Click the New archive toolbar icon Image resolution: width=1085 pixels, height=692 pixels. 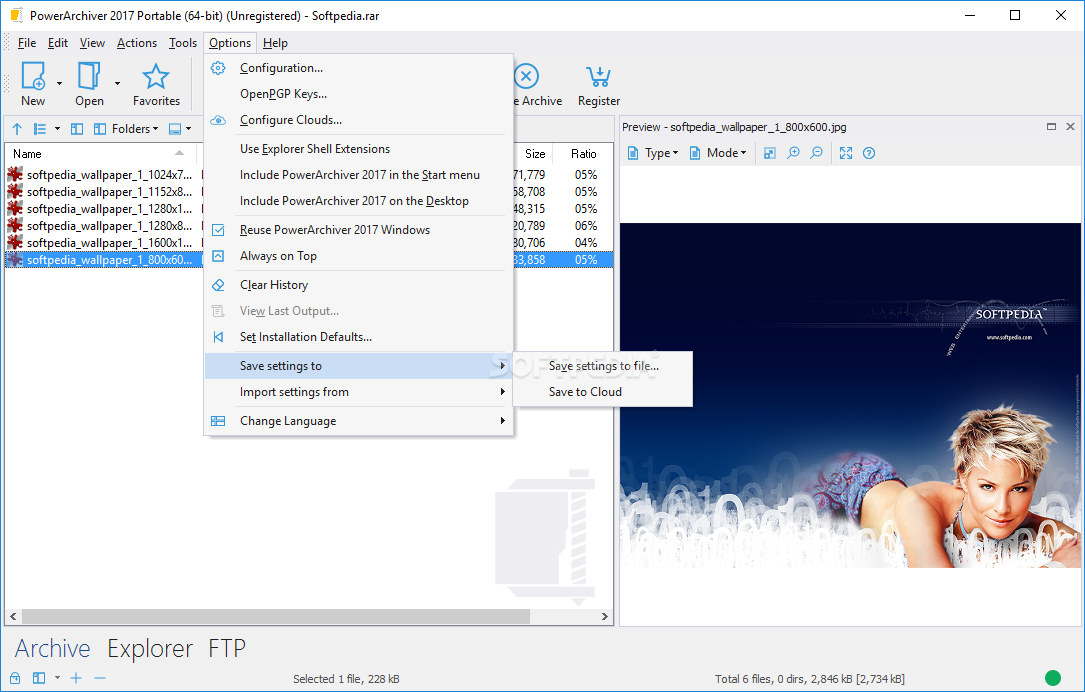pos(33,75)
